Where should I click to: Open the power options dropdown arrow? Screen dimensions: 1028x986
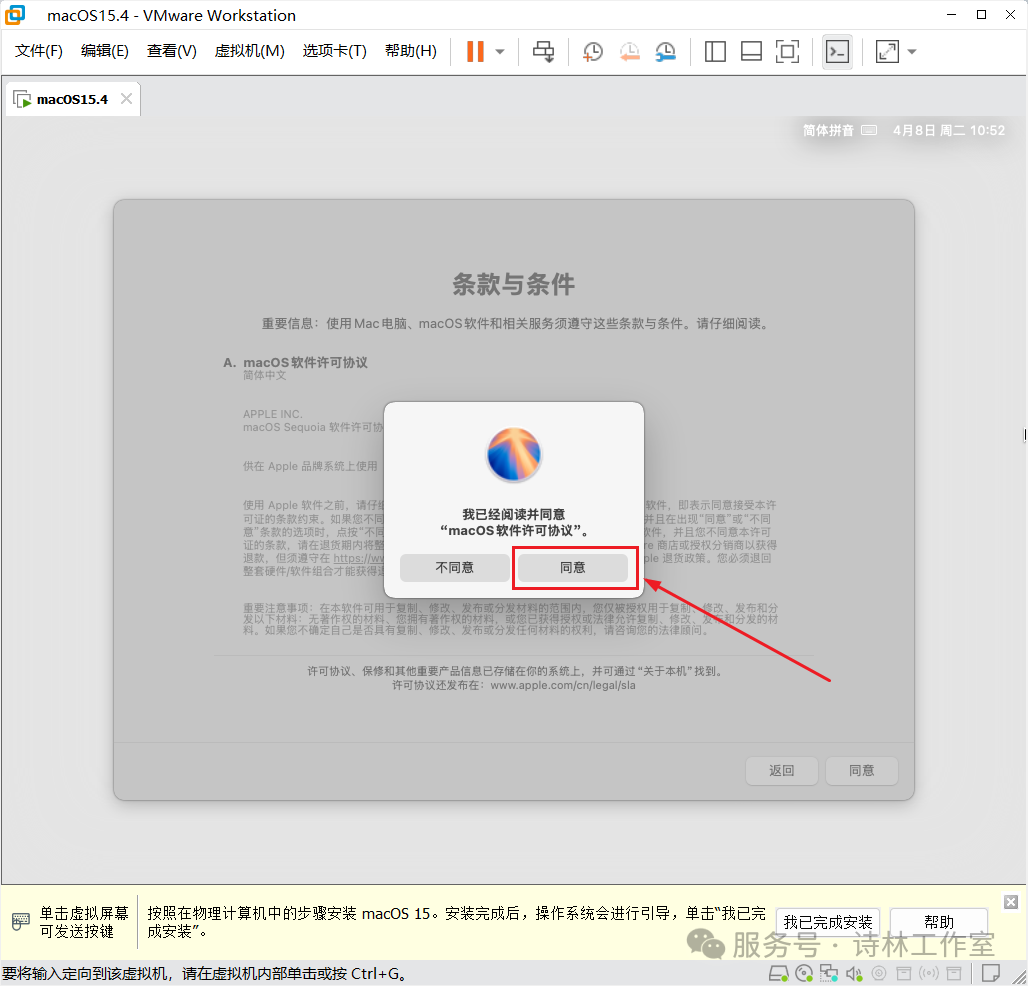(x=500, y=52)
